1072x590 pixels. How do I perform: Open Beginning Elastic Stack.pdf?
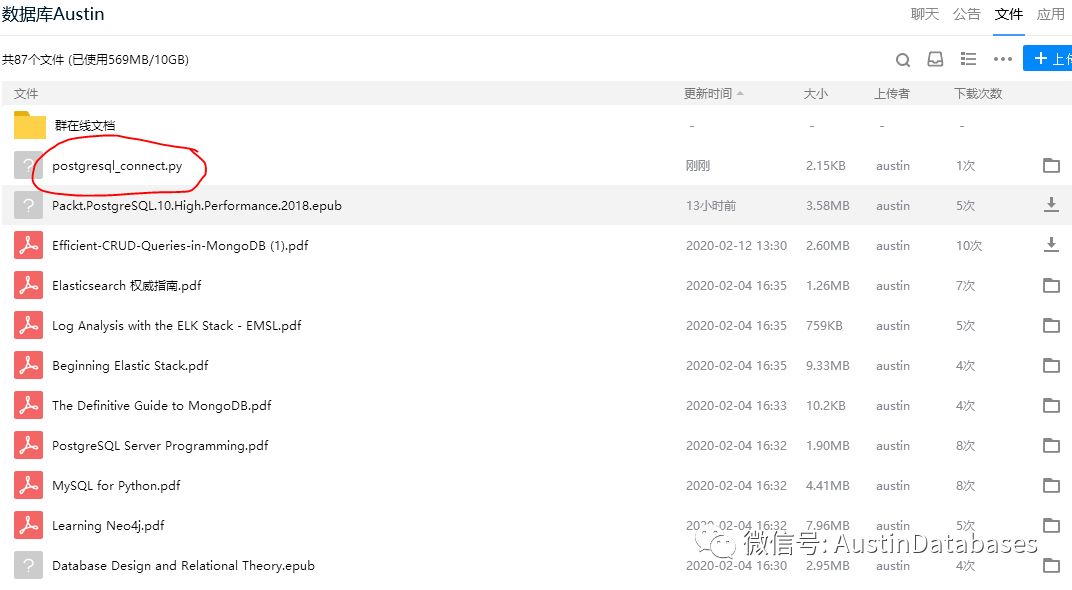tap(130, 366)
